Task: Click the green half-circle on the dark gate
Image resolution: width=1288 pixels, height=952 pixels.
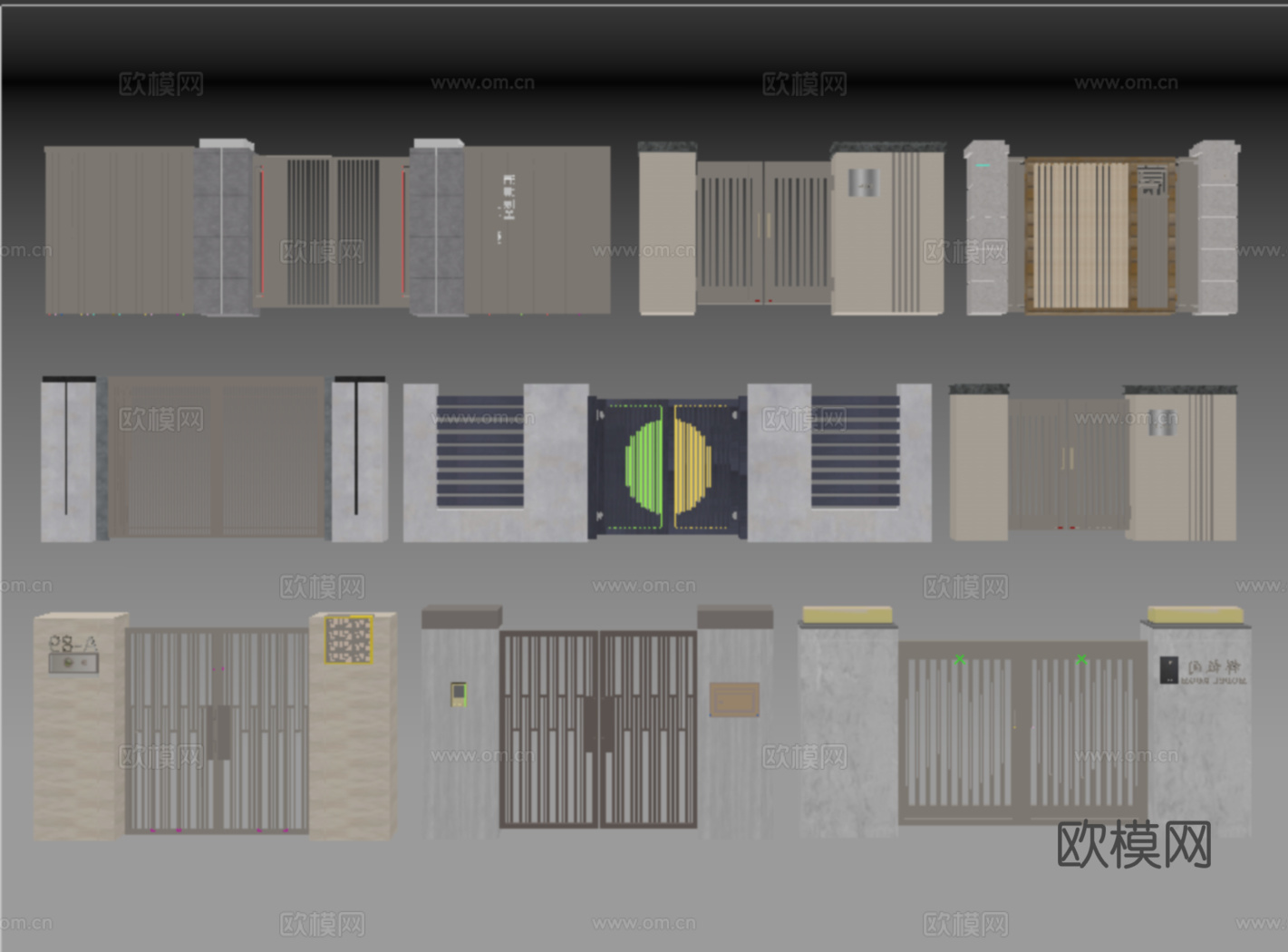Action: coord(645,467)
